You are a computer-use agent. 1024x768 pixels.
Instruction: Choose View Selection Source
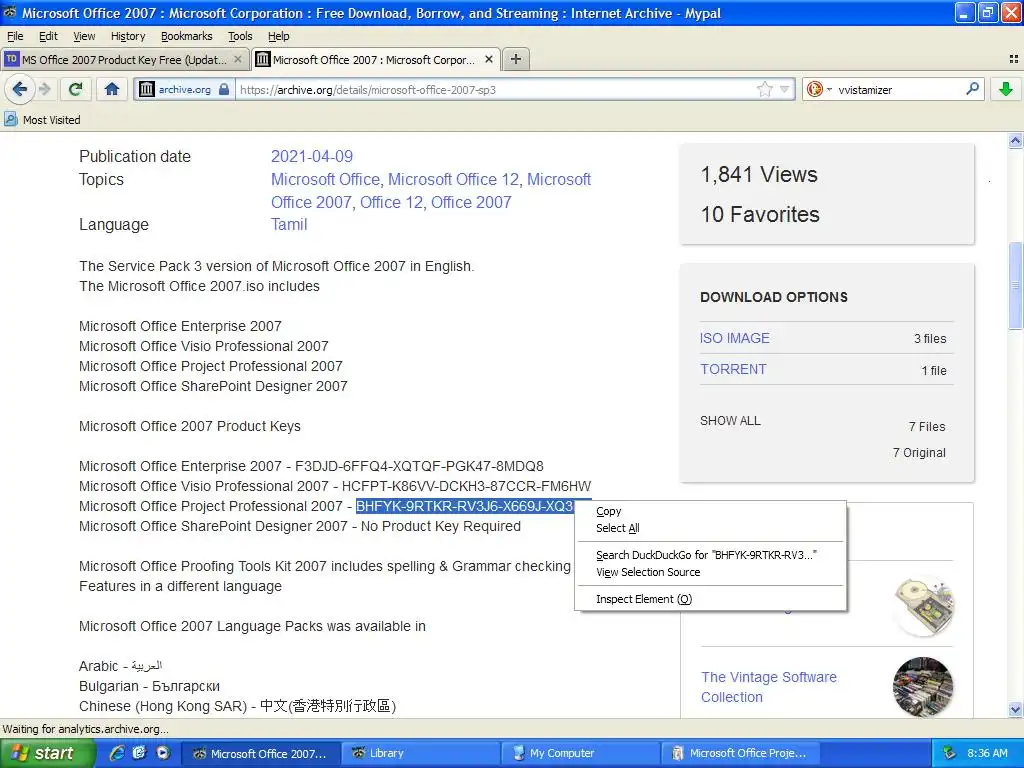point(711,572)
